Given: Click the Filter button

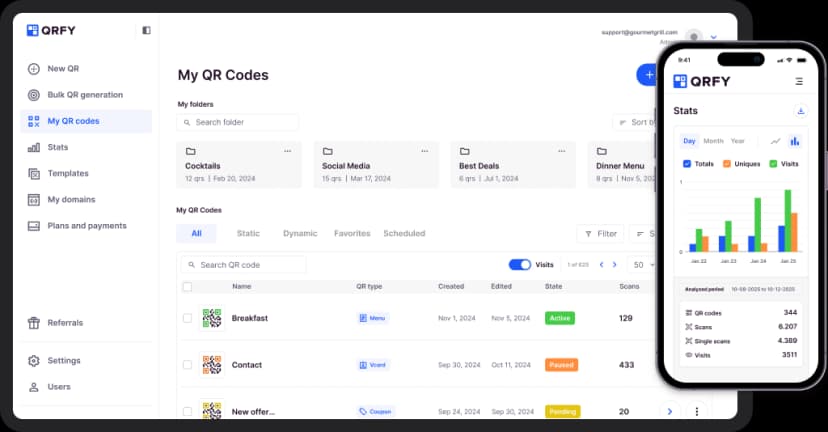Looking at the screenshot, I should [600, 234].
